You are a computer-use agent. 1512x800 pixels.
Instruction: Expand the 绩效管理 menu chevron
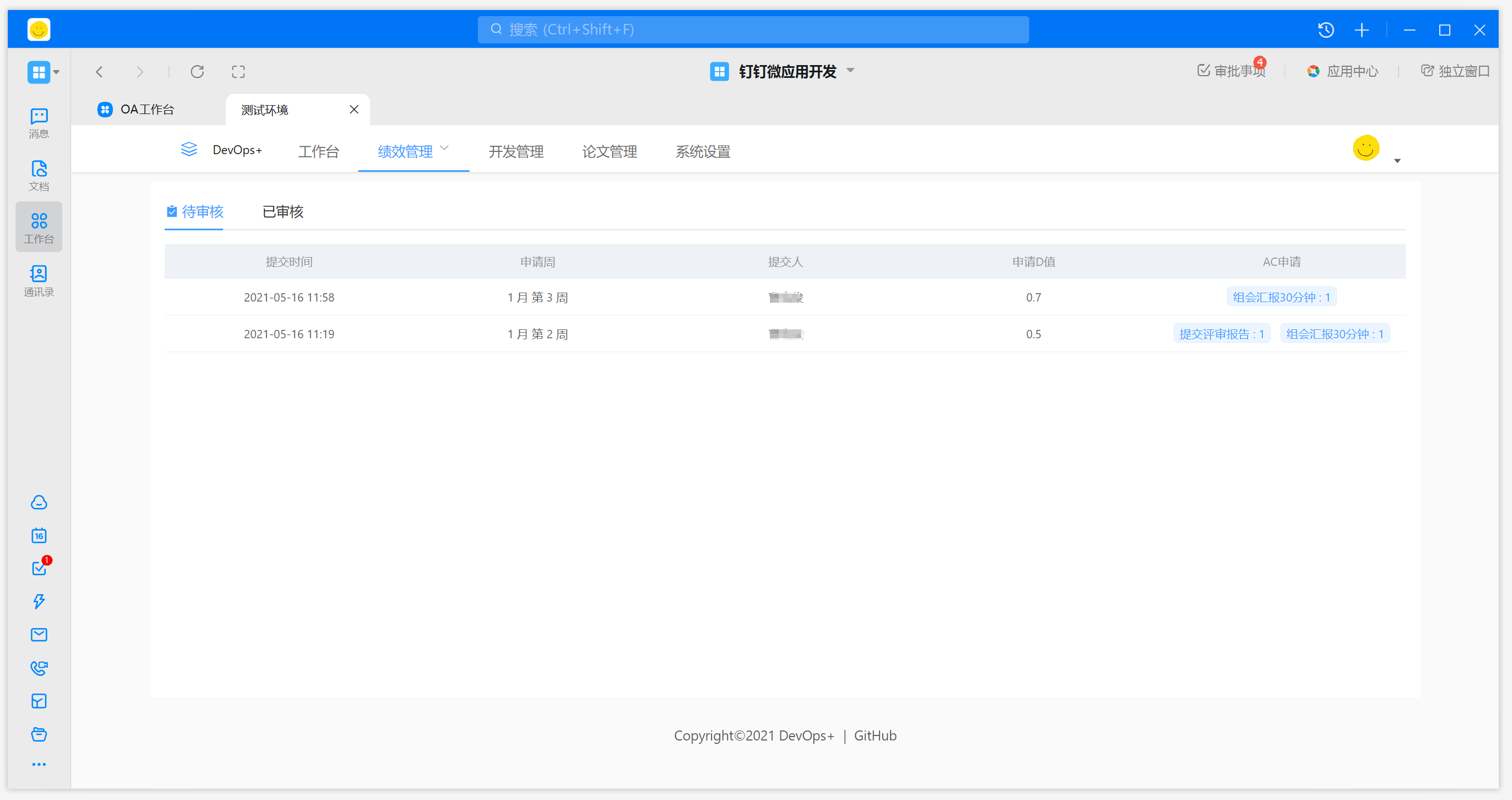click(x=444, y=149)
